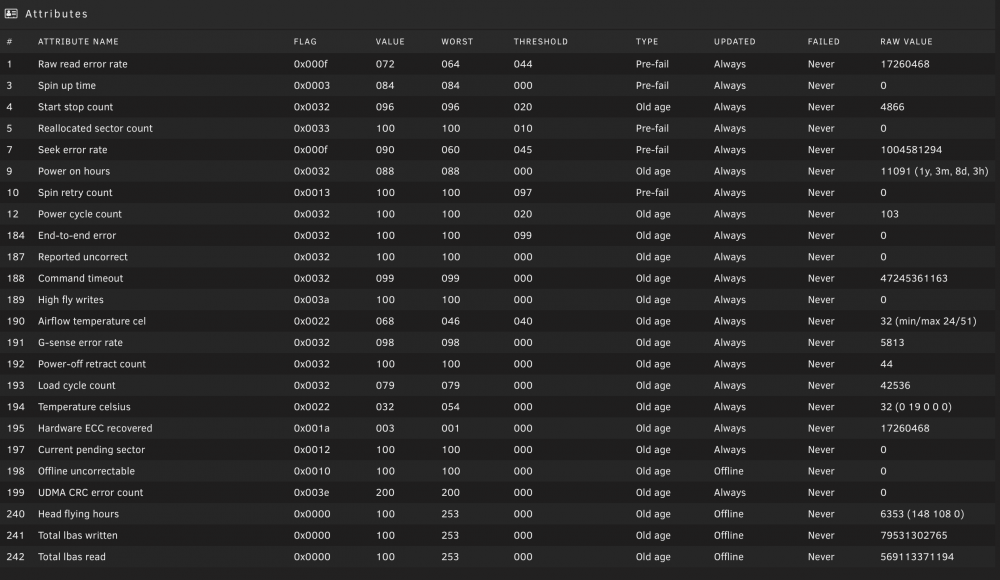This screenshot has width=1000, height=580.
Task: Click threshold 099 of End-to-end error
Action: [x=523, y=235]
